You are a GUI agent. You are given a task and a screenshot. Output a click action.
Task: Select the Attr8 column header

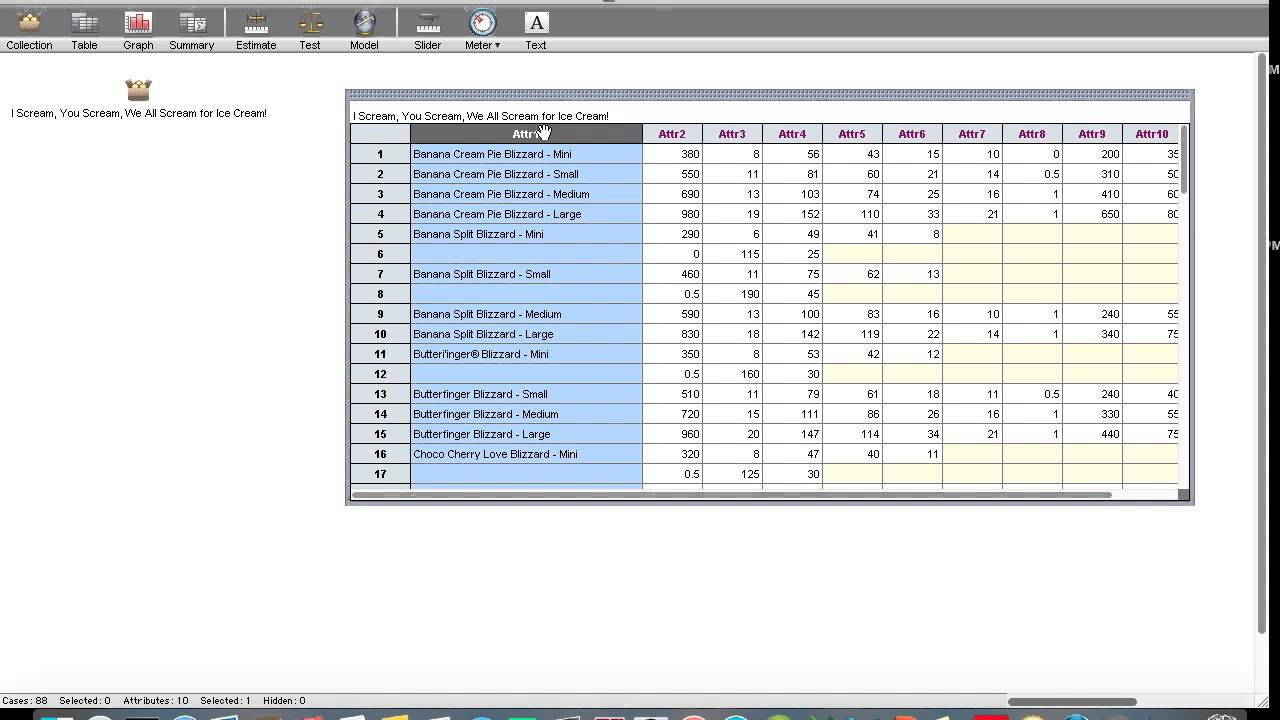[1032, 134]
